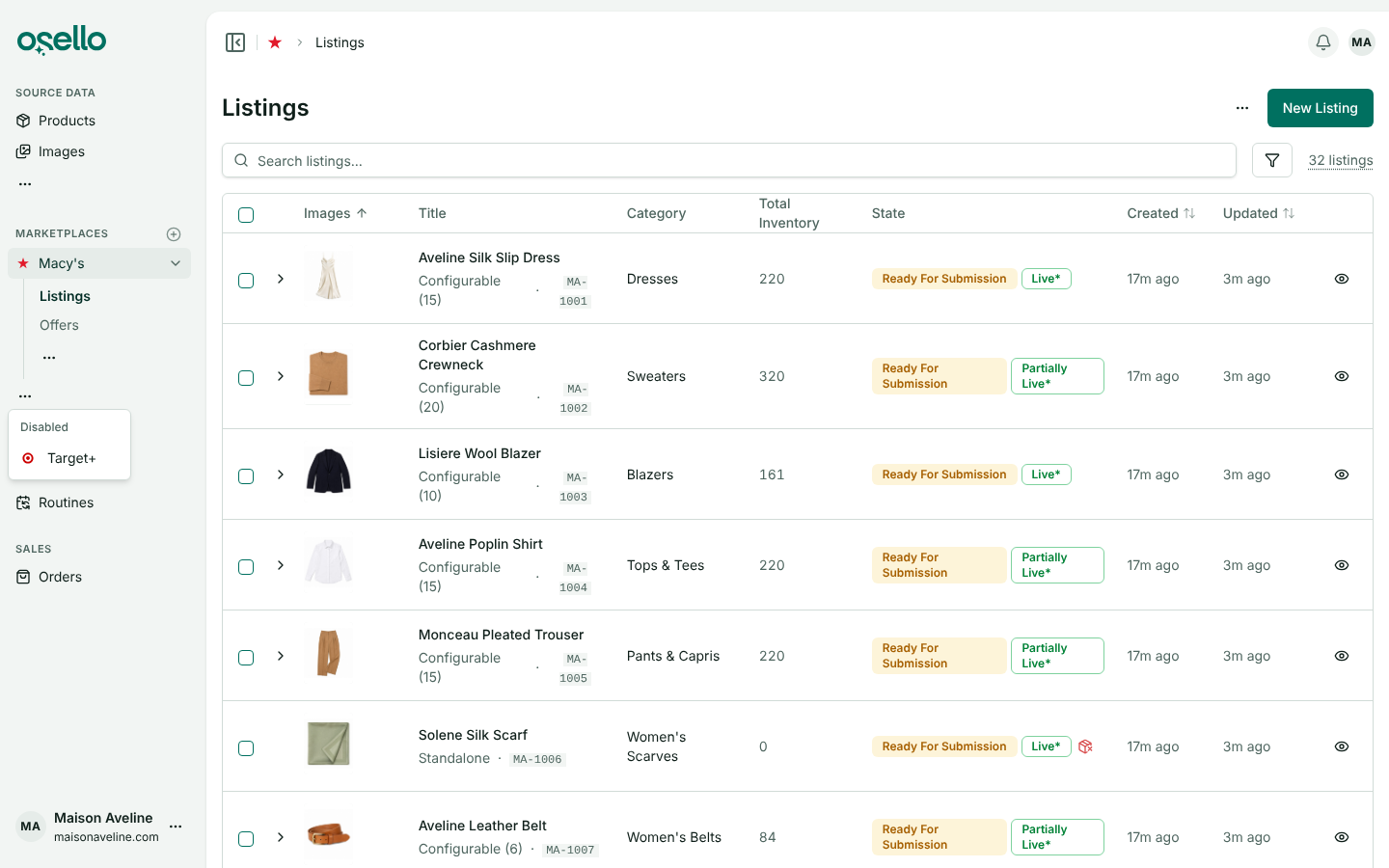Image resolution: width=1389 pixels, height=868 pixels.
Task: View Aveline Silk Slip Dress via eye icon
Action: pos(1342,279)
